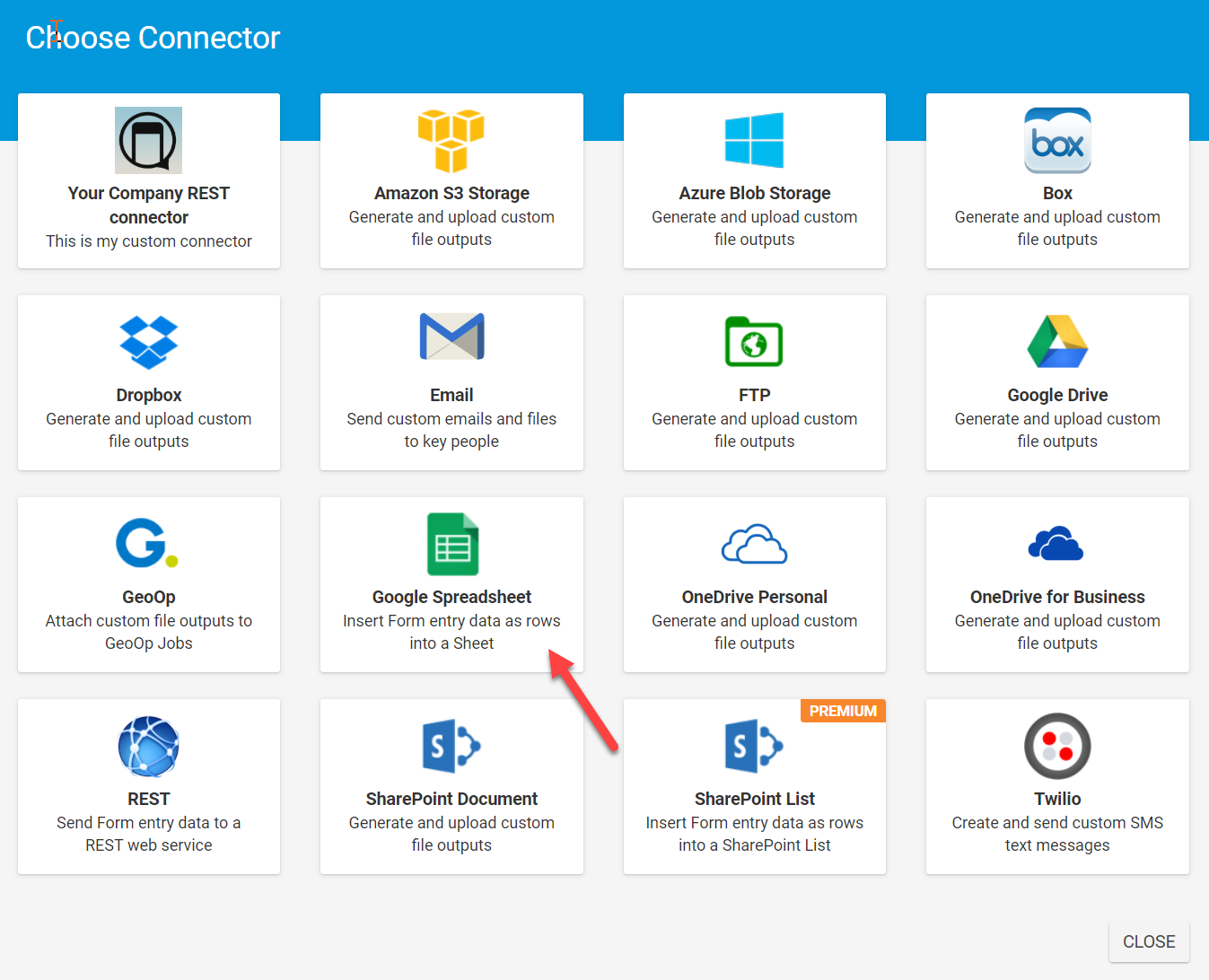
Task: Select the Google Drive triangle icon
Action: 1057,341
